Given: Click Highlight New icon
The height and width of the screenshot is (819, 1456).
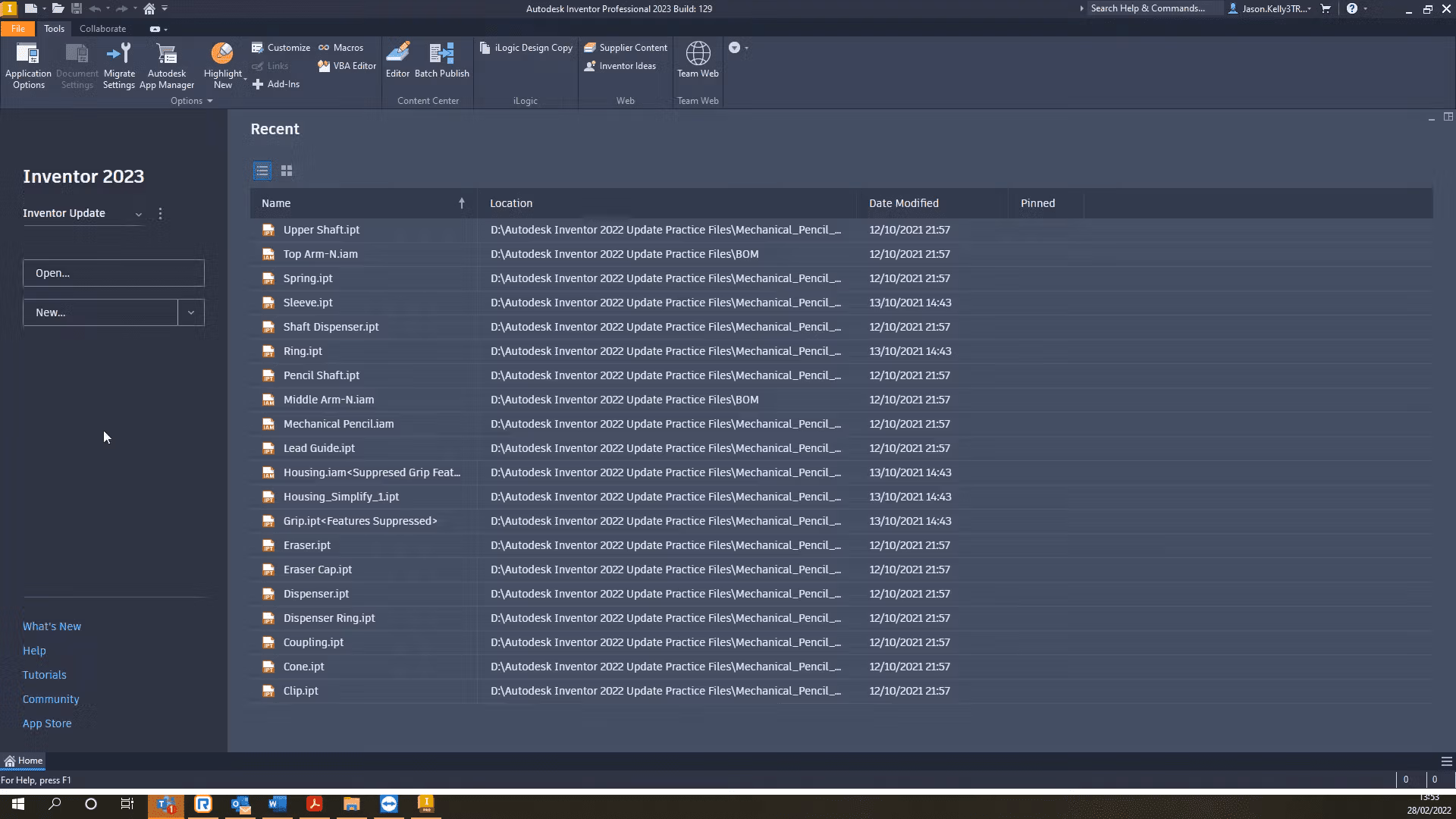Looking at the screenshot, I should click(x=222, y=54).
